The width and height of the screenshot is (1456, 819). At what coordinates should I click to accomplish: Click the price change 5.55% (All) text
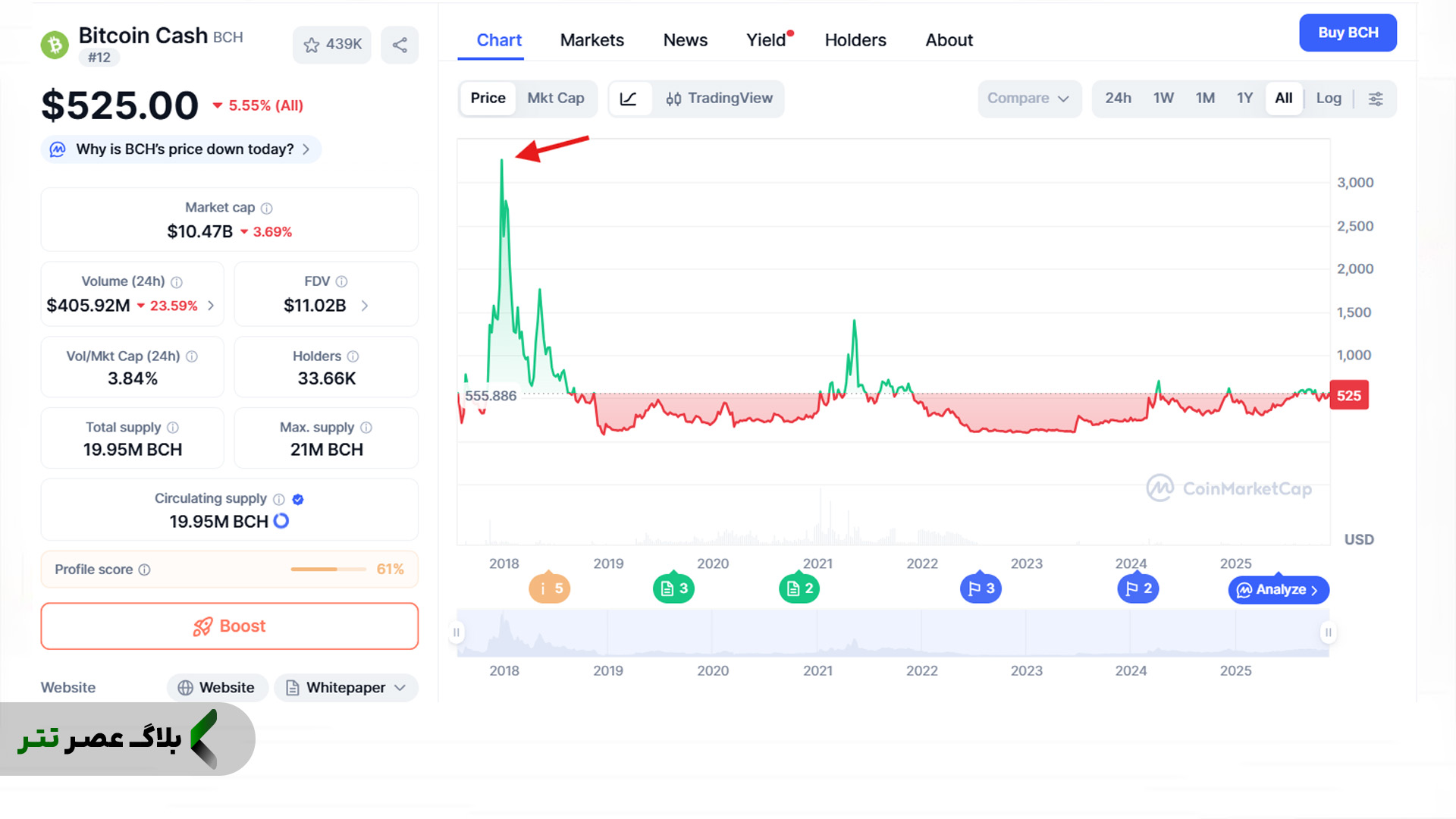[x=259, y=106]
